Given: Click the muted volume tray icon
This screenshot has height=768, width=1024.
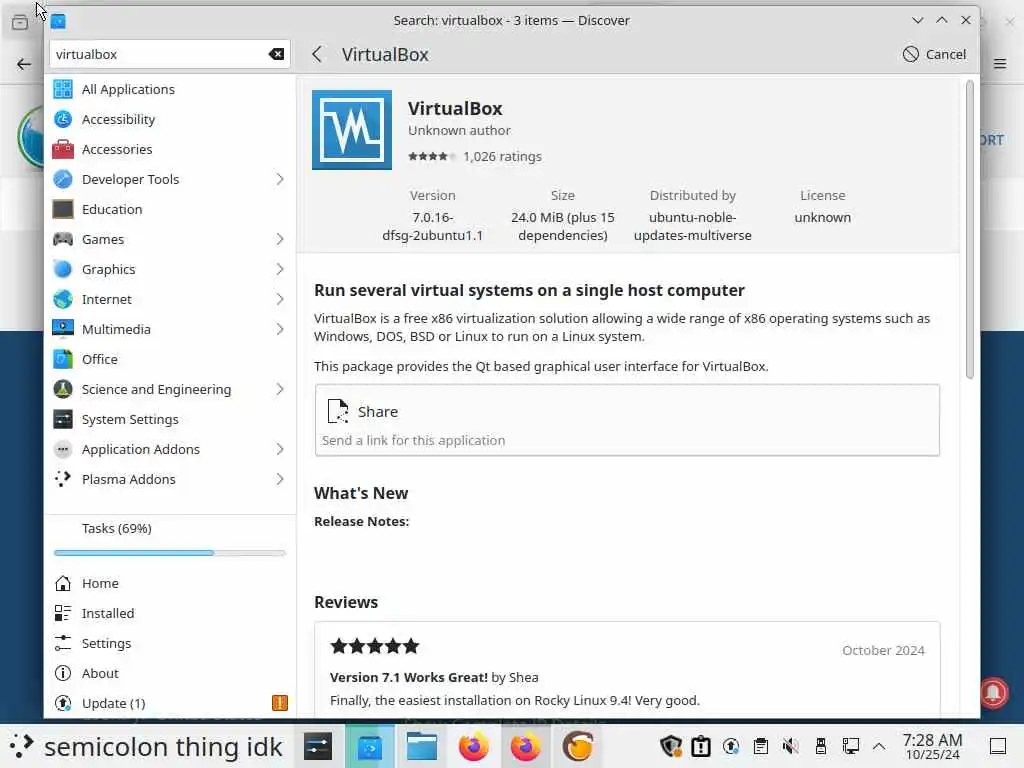Looking at the screenshot, I should [x=791, y=746].
